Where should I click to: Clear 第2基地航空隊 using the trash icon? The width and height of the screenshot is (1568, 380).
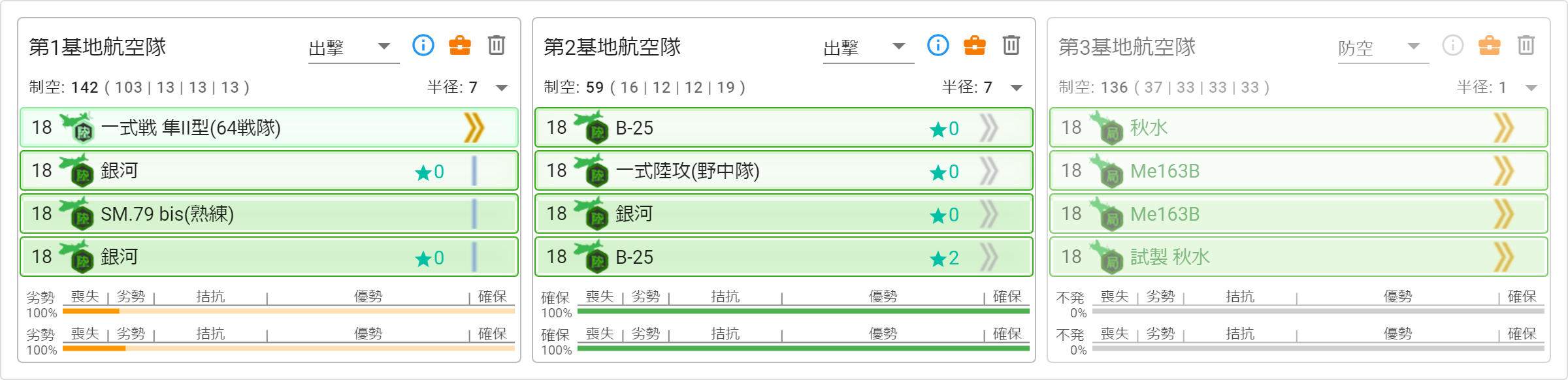(x=1011, y=45)
